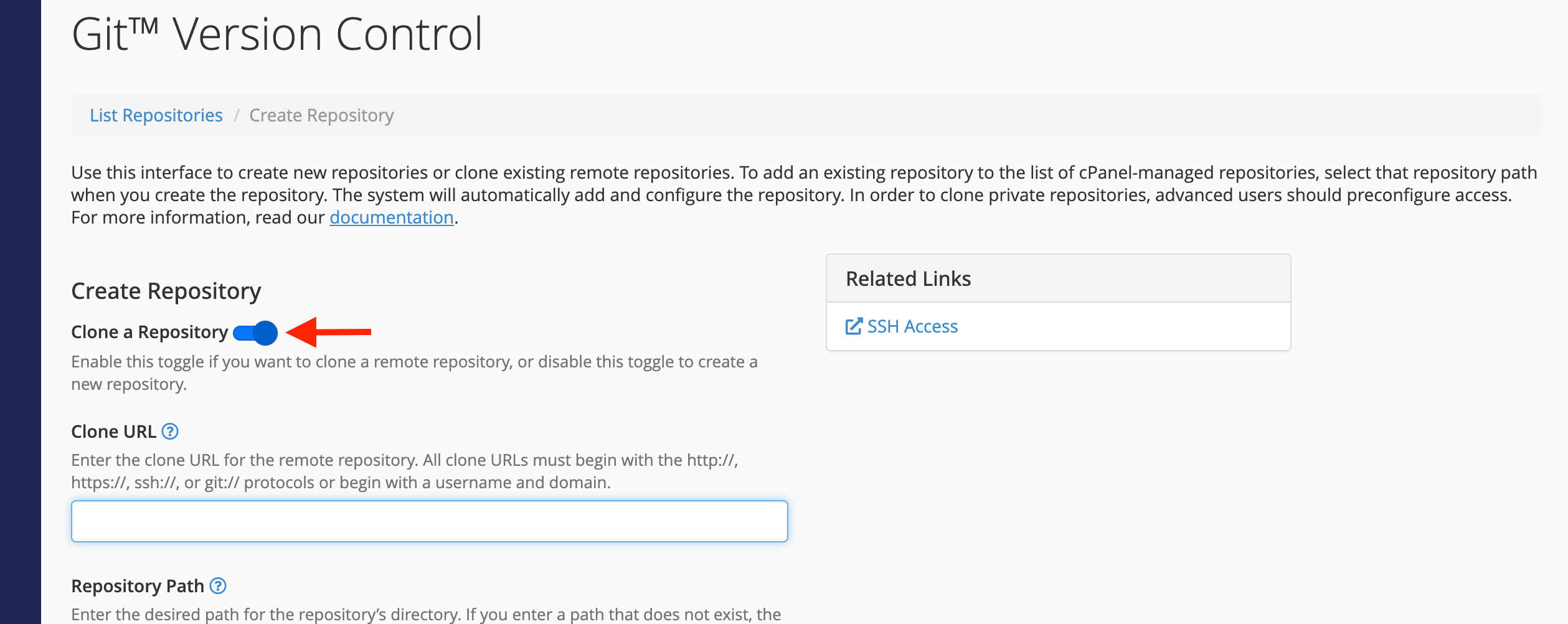The height and width of the screenshot is (624, 1568).
Task: Go to List Repositories breadcrumb
Action: [x=156, y=115]
